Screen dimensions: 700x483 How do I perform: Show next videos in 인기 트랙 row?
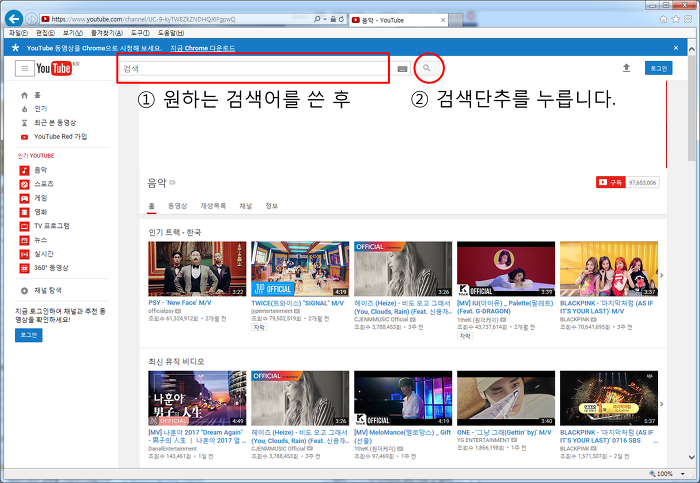click(x=660, y=274)
